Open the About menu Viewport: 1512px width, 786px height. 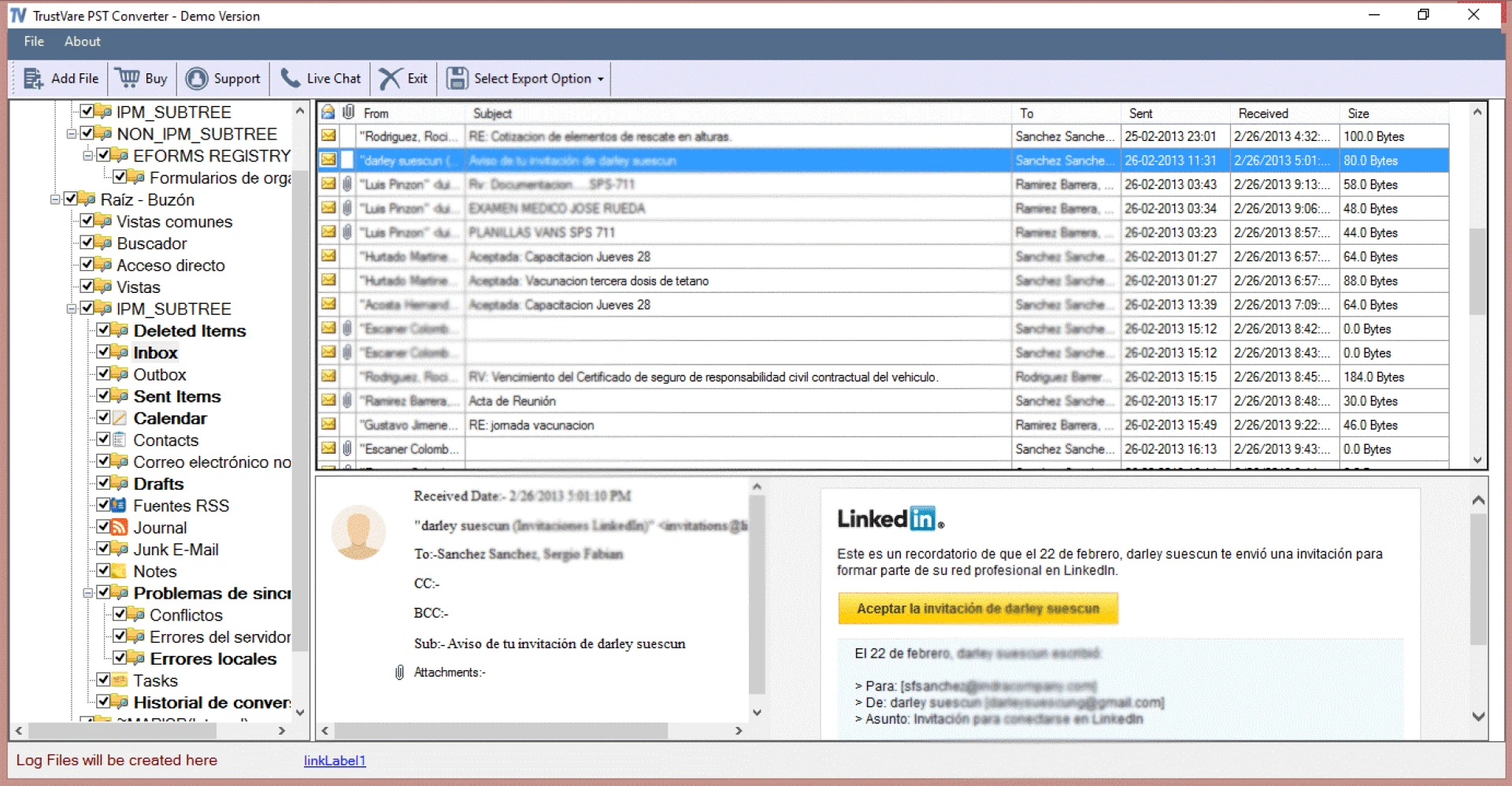click(82, 41)
